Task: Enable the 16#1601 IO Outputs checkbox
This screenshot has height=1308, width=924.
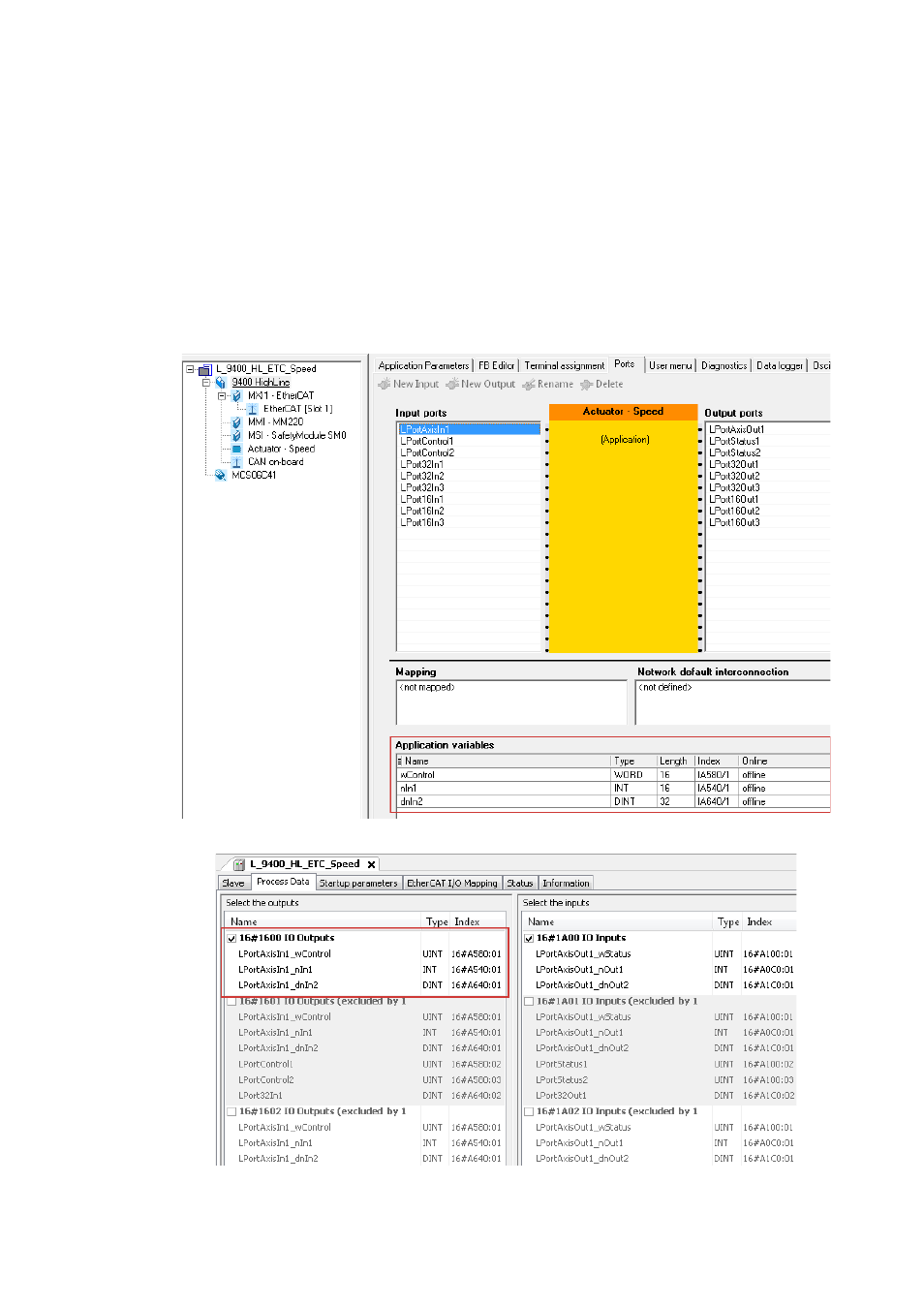Action: 231,1001
